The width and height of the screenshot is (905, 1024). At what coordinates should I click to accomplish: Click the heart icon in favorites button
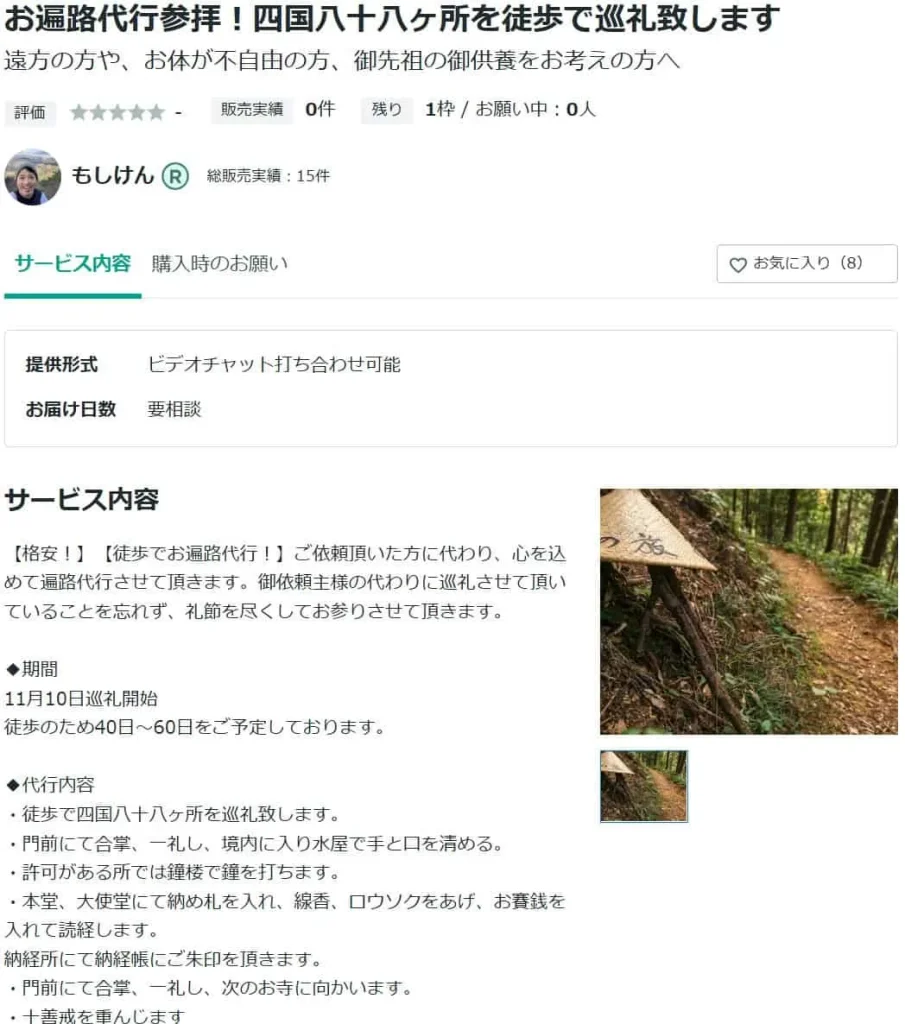click(737, 264)
